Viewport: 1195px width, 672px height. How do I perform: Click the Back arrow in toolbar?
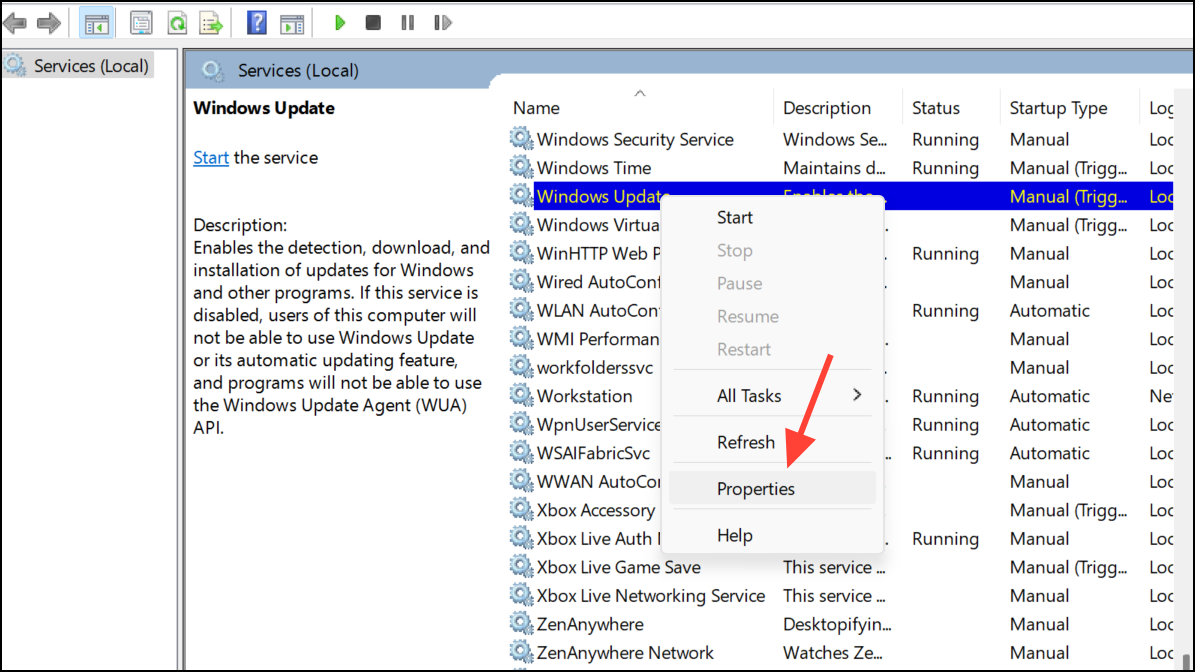15,22
